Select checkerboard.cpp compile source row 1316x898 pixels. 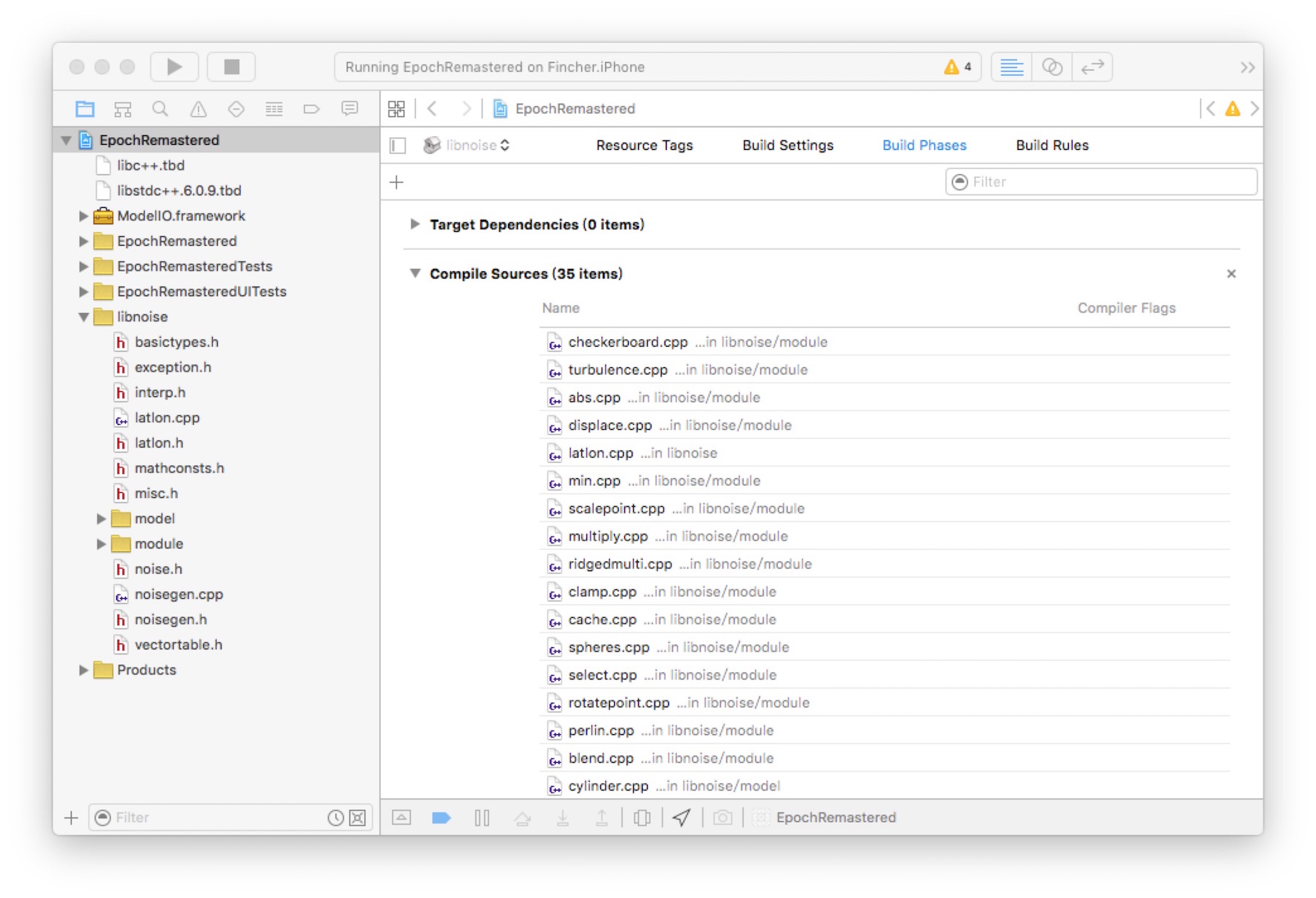click(x=885, y=342)
